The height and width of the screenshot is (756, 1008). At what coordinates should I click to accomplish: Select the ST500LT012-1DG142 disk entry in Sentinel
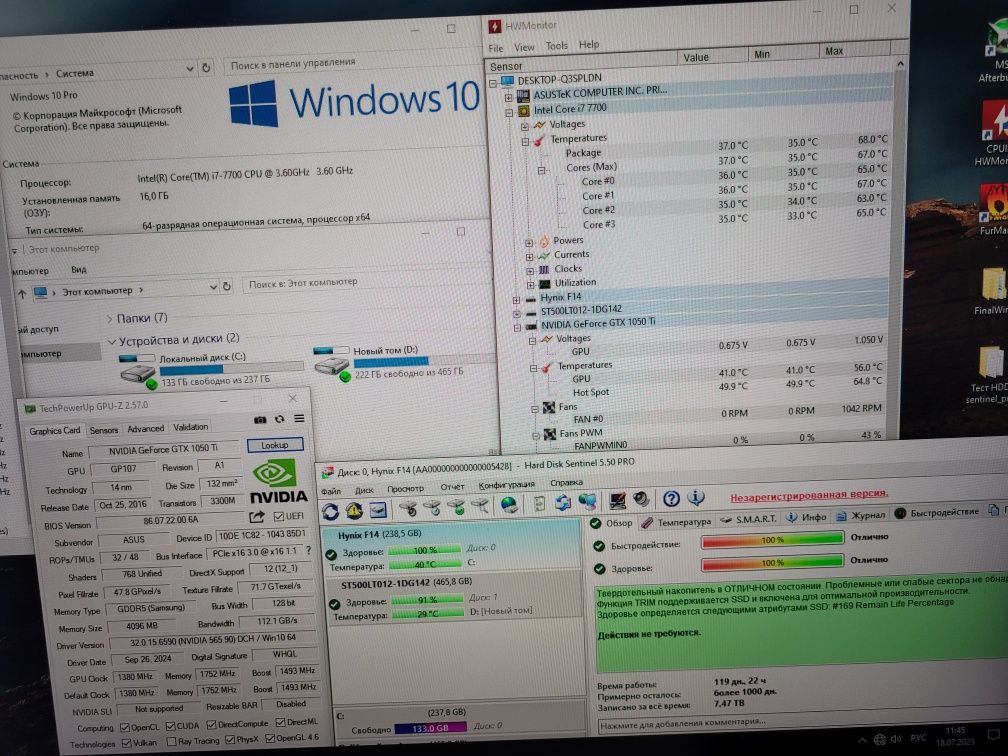pos(453,598)
